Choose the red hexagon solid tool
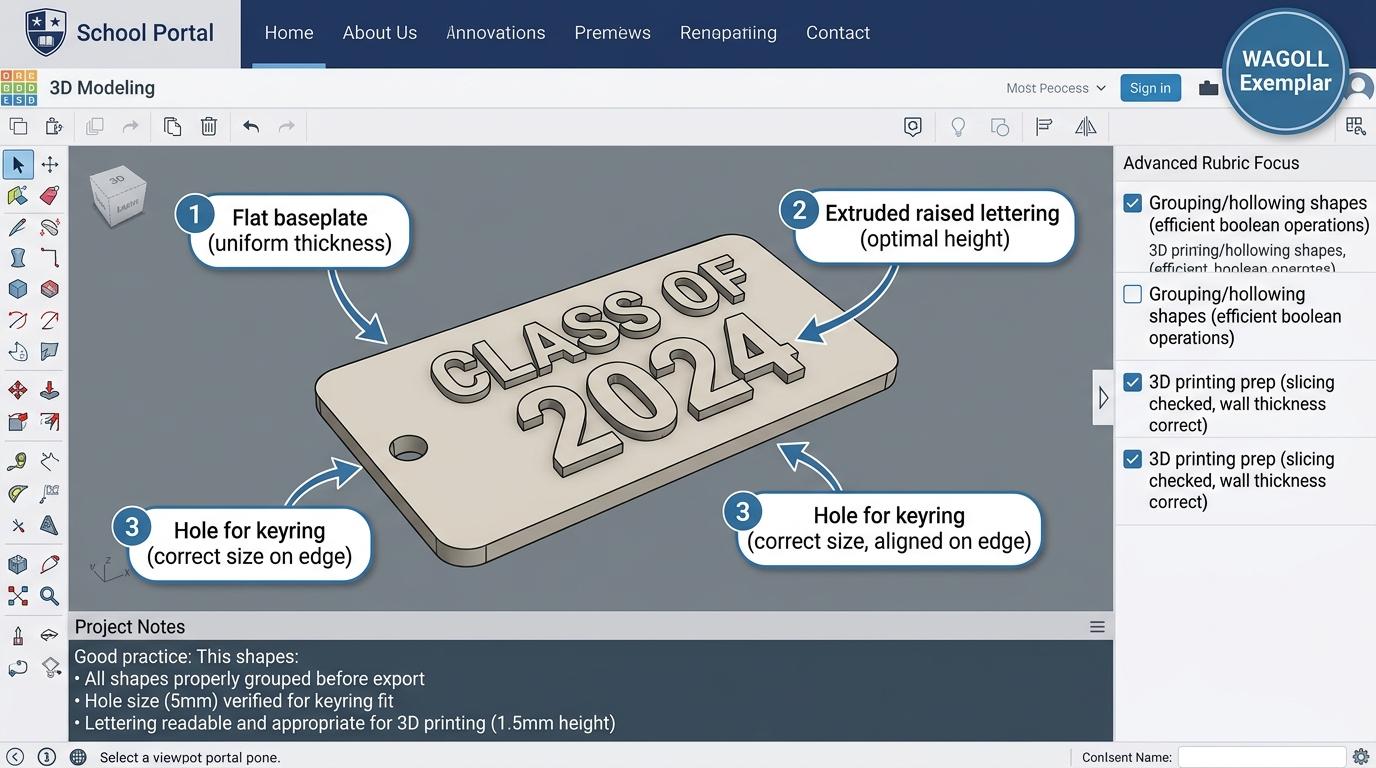The width and height of the screenshot is (1376, 768). click(50, 289)
